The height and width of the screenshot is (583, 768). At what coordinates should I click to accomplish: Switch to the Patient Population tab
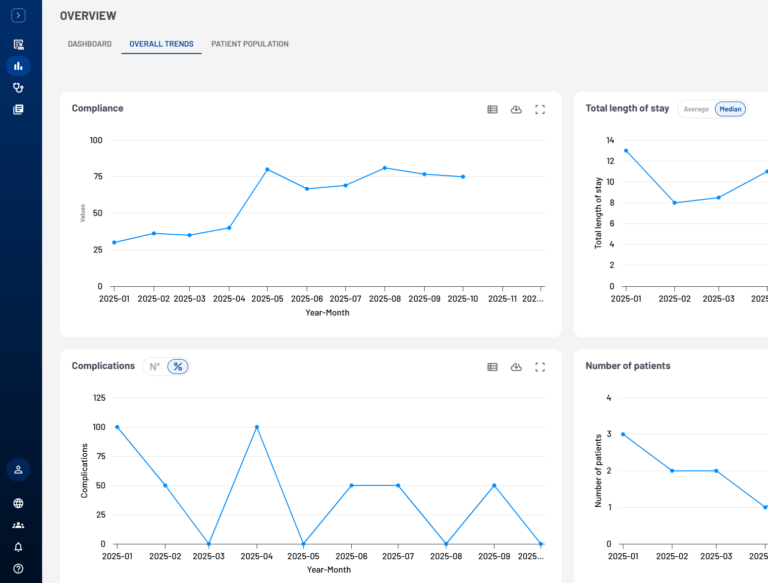[x=250, y=44]
